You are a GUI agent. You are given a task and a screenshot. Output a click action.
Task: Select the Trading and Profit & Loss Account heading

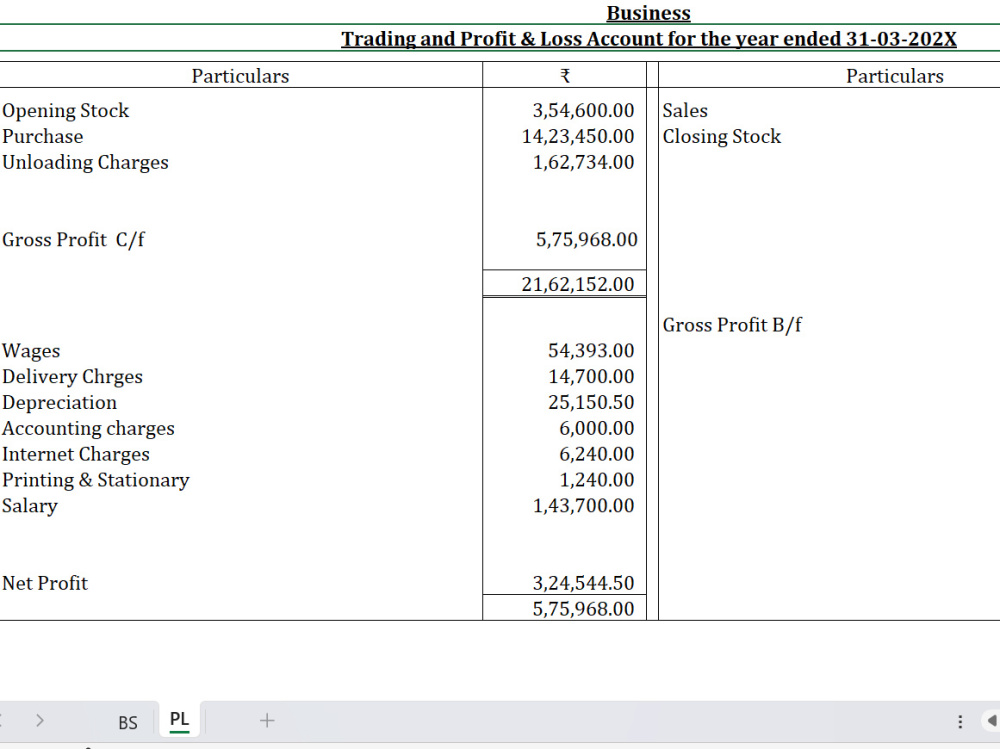point(649,39)
